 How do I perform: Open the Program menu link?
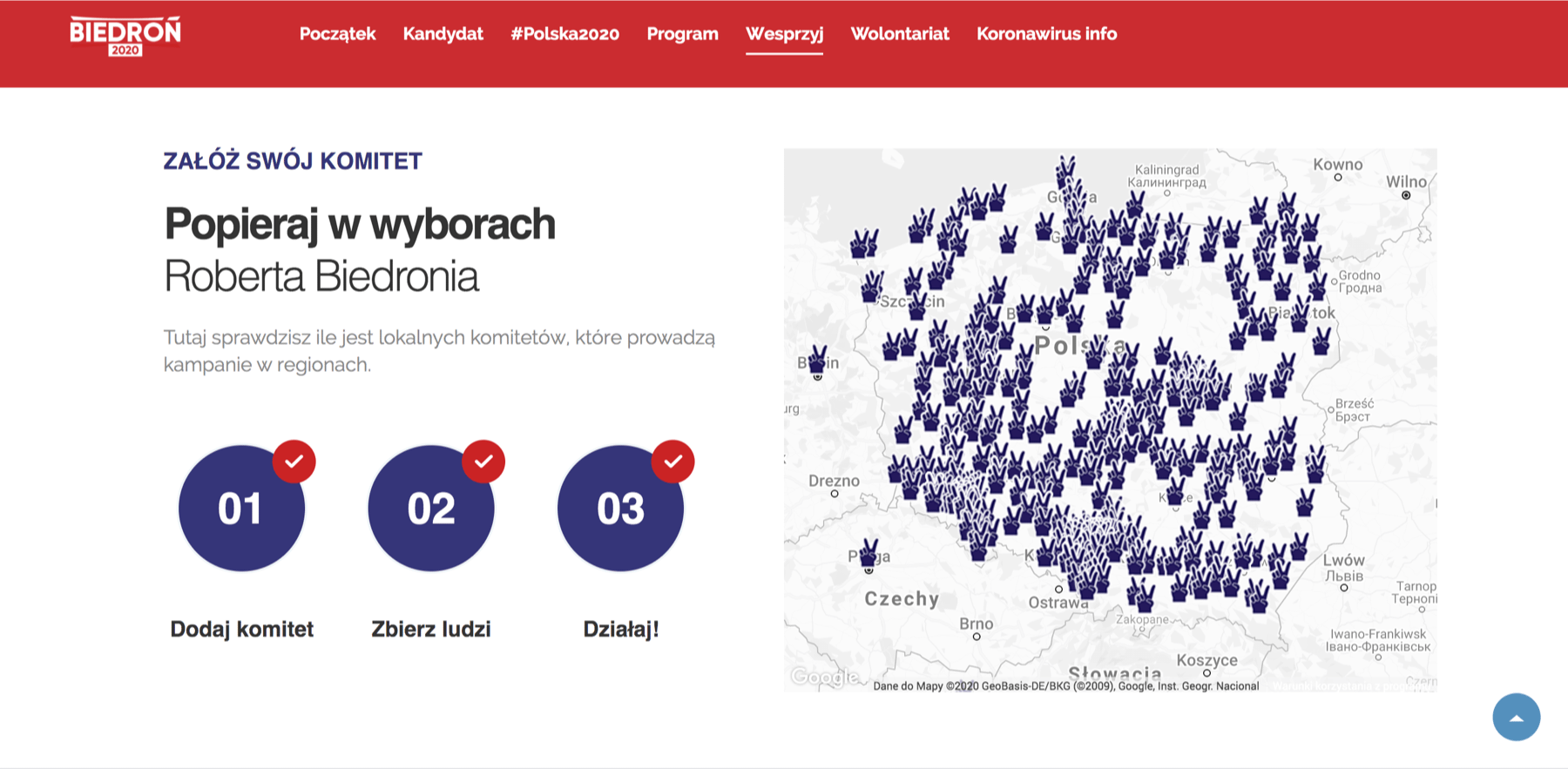pos(682,34)
